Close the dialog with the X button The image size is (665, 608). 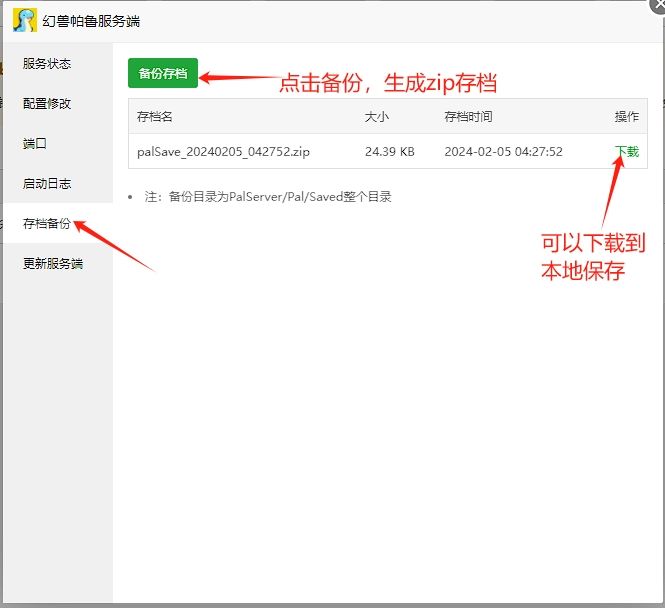pos(659,5)
